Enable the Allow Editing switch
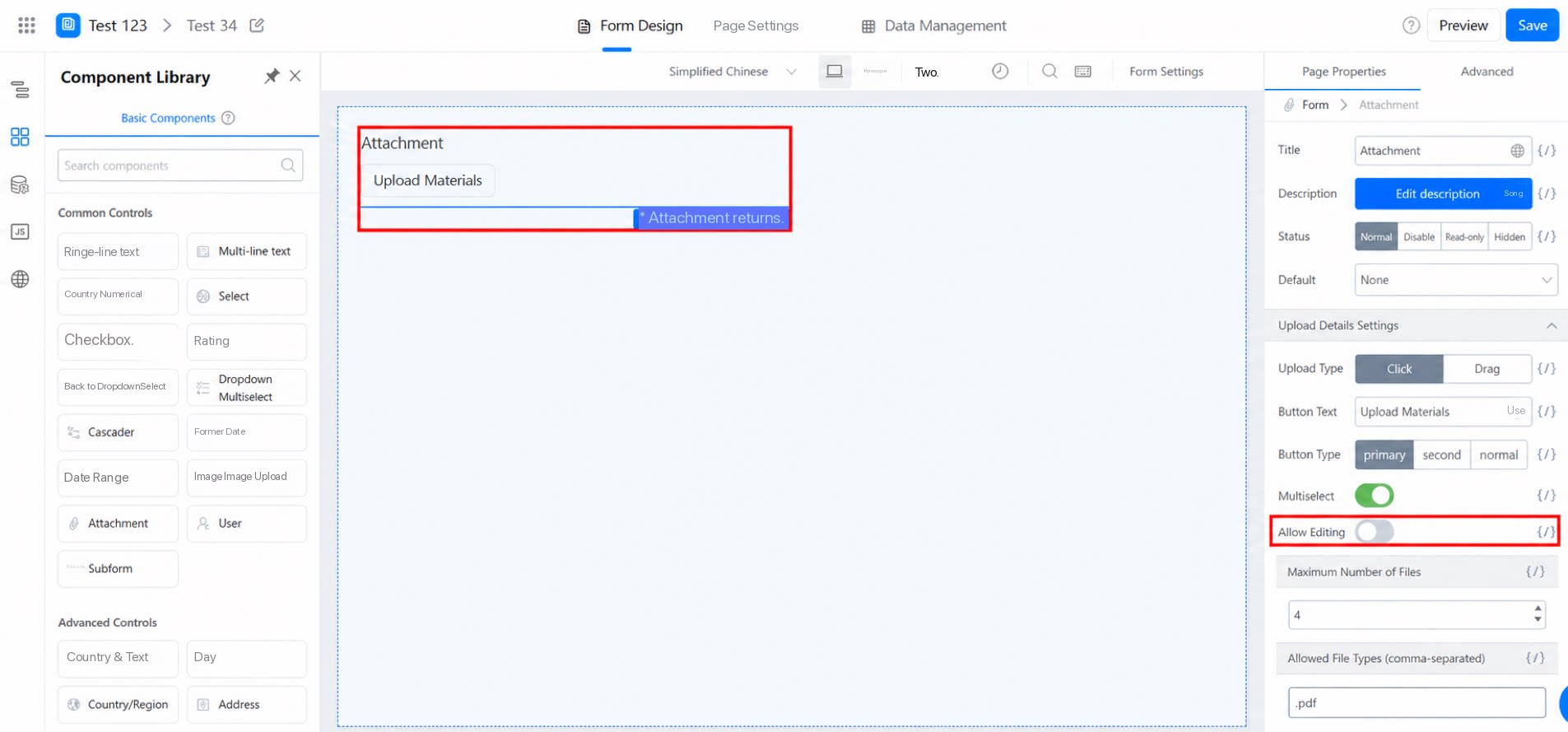 pyautogui.click(x=1374, y=532)
